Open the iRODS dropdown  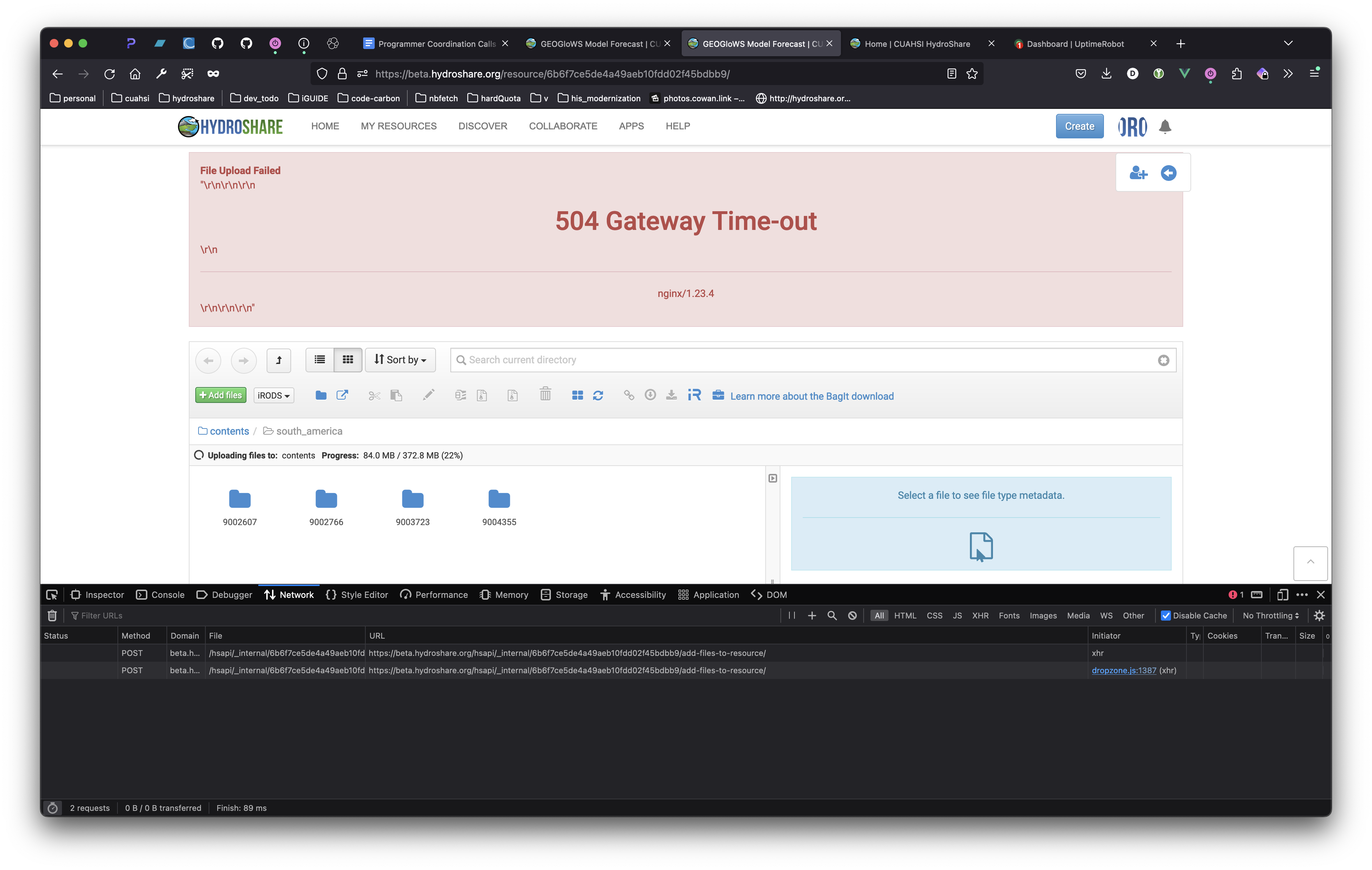point(273,395)
